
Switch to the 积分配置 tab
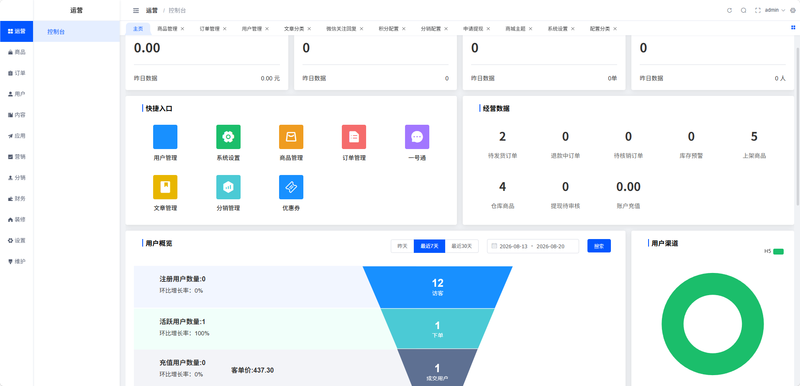(x=389, y=29)
